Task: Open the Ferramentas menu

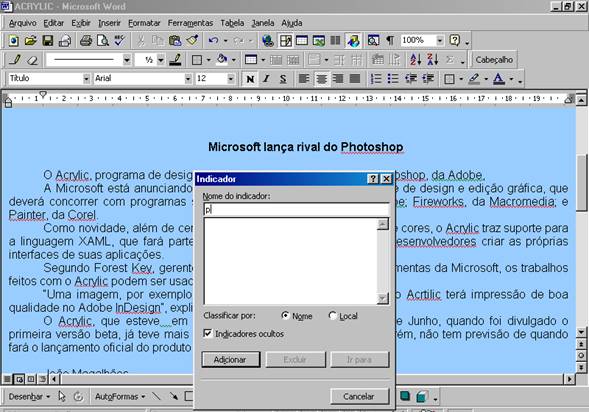Action: point(190,23)
